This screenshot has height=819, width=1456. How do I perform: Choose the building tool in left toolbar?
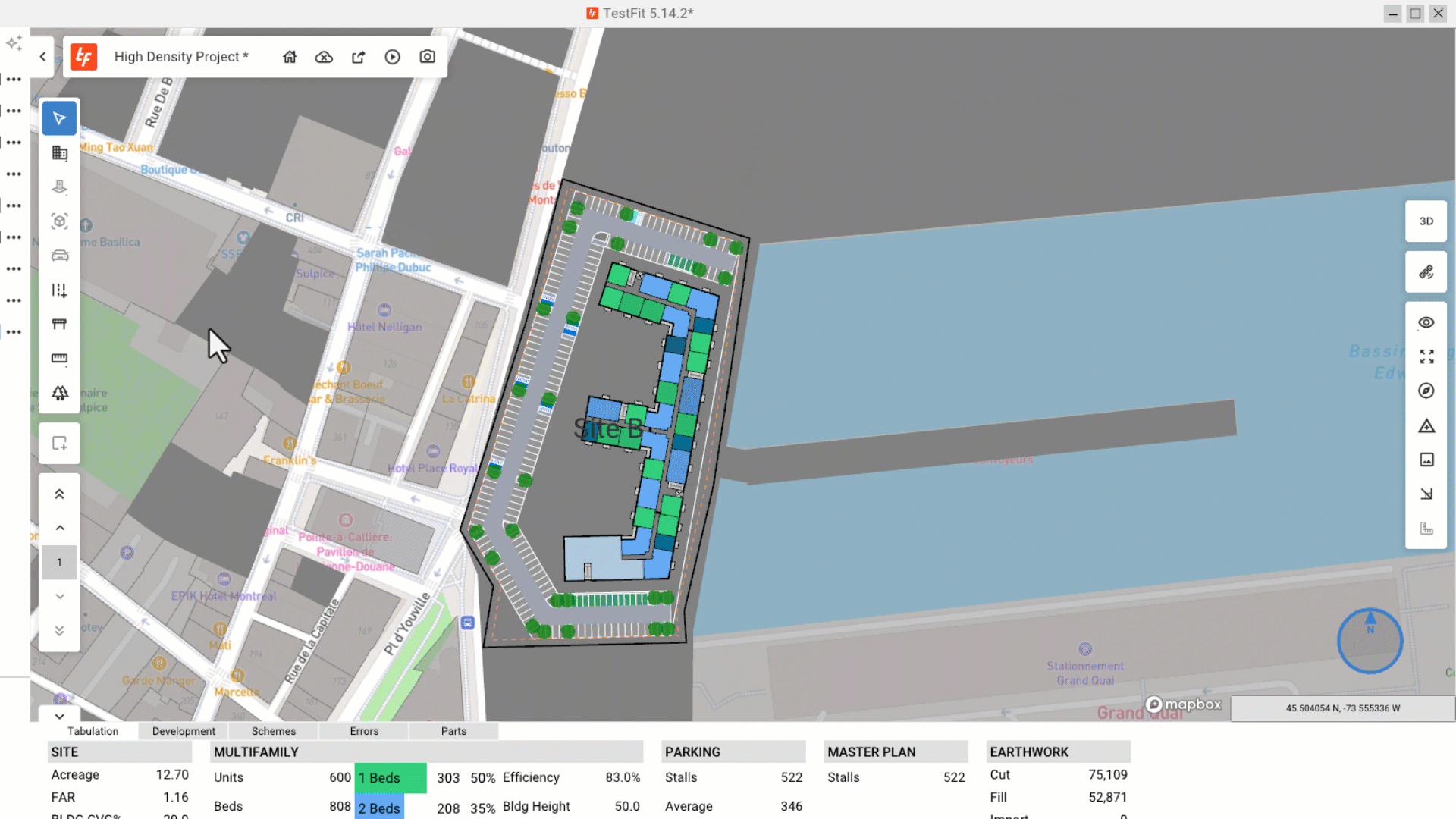point(59,153)
